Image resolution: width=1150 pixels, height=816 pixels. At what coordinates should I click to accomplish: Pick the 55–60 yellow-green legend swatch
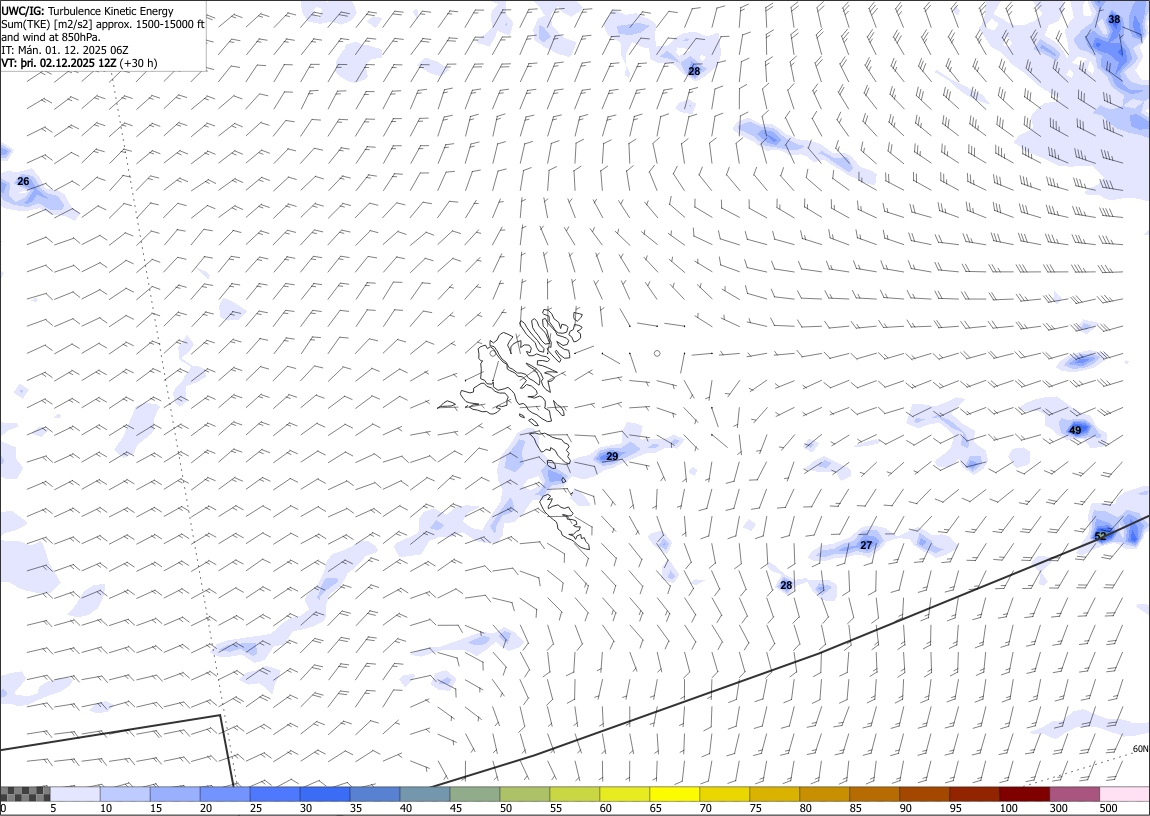[574, 794]
